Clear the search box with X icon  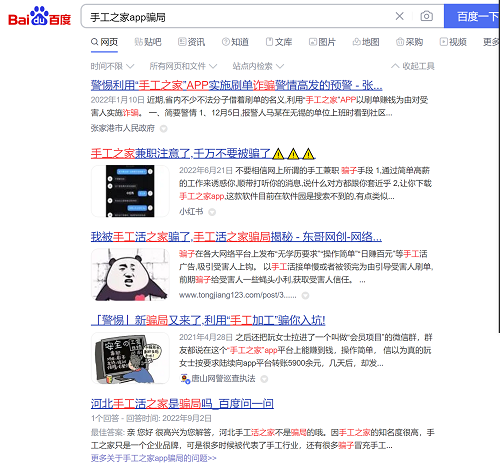click(399, 16)
